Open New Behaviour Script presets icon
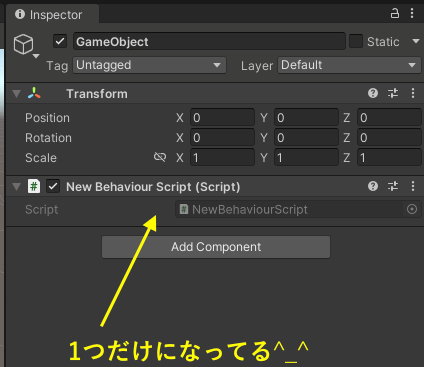Image resolution: width=424 pixels, height=367 pixels. tap(393, 186)
